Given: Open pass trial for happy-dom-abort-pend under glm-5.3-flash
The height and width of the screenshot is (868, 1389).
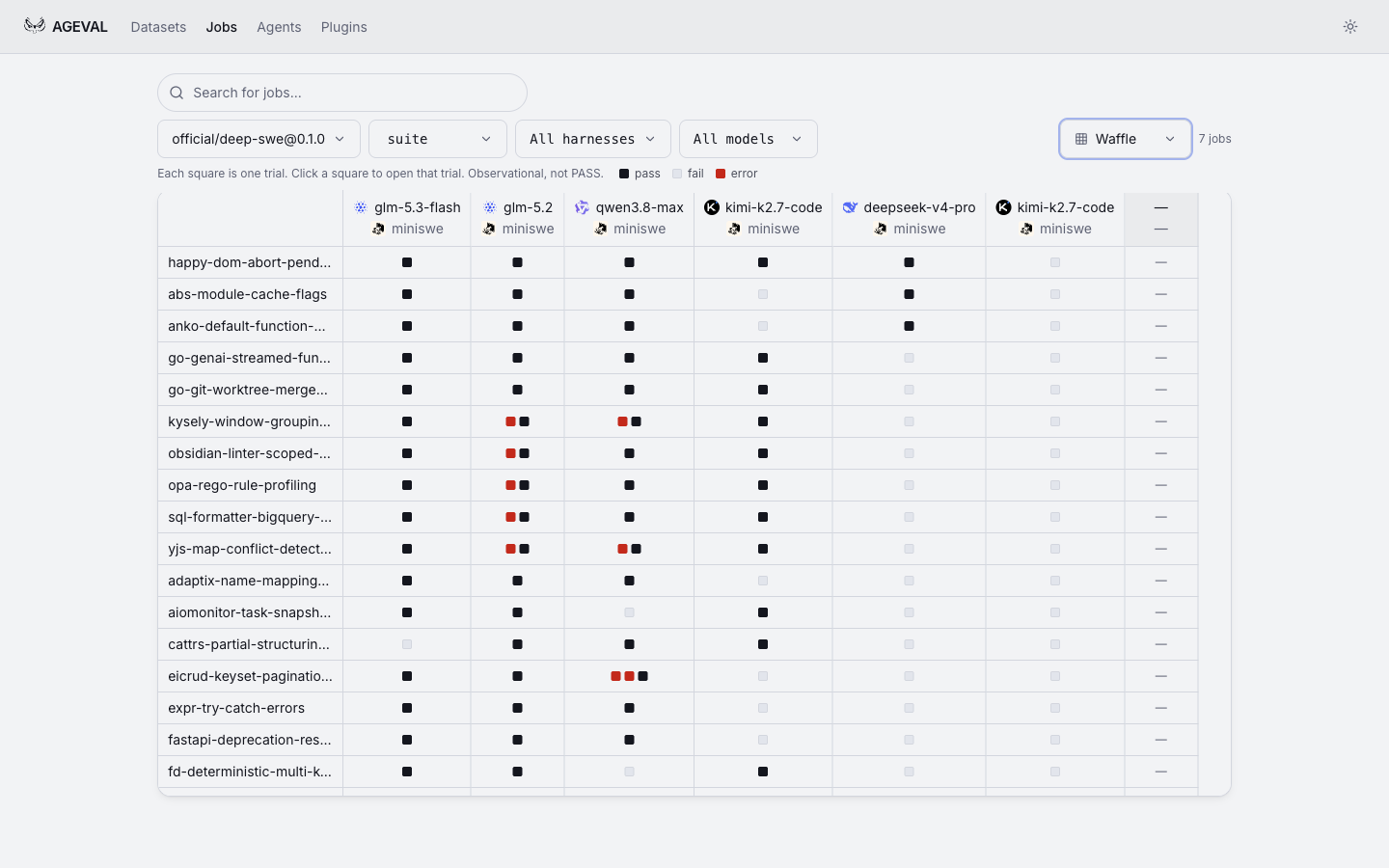Looking at the screenshot, I should coord(407,262).
